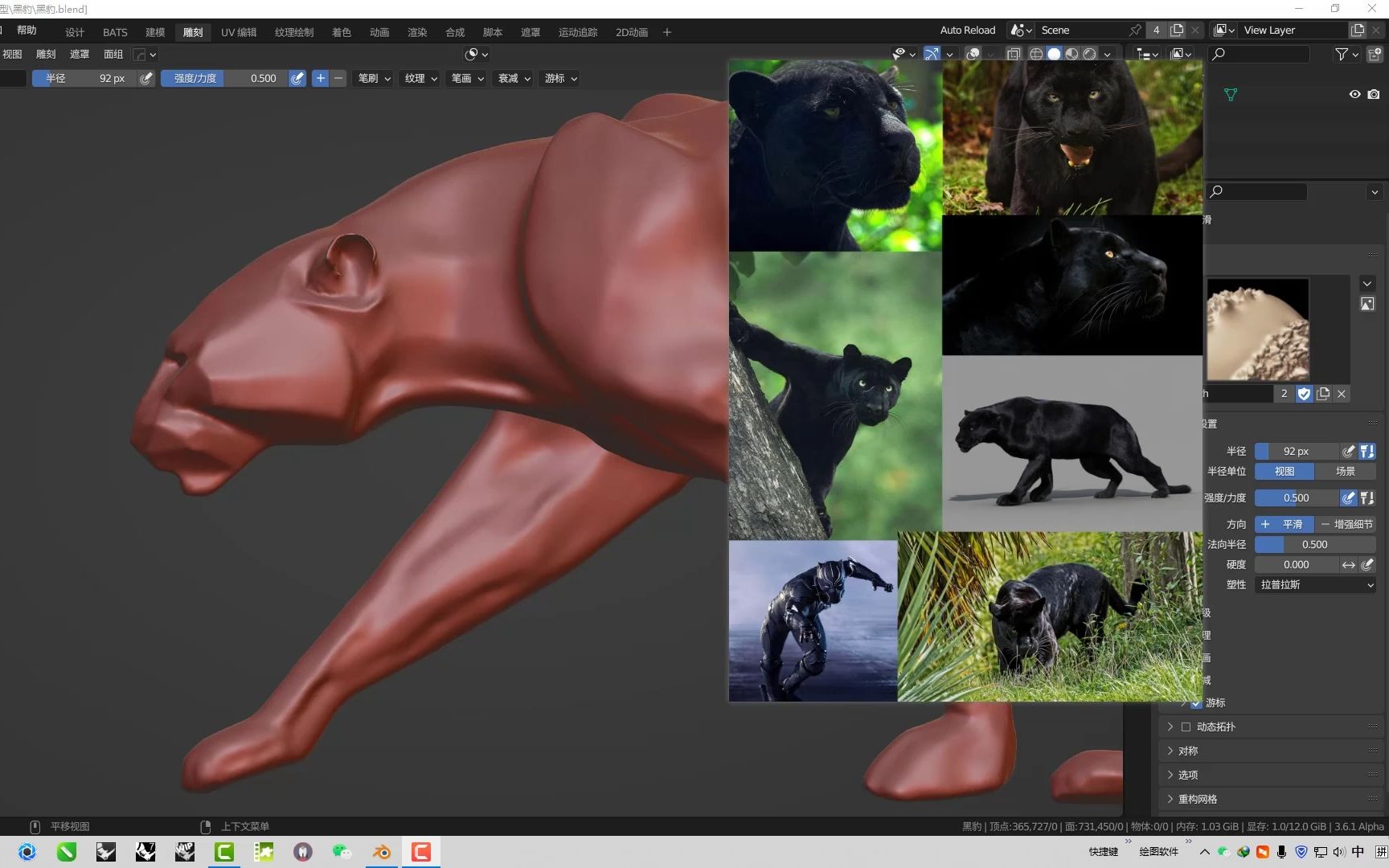1389x868 pixels.
Task: Open the 塑性 拉普拉斯 dropdown
Action: (x=1315, y=584)
